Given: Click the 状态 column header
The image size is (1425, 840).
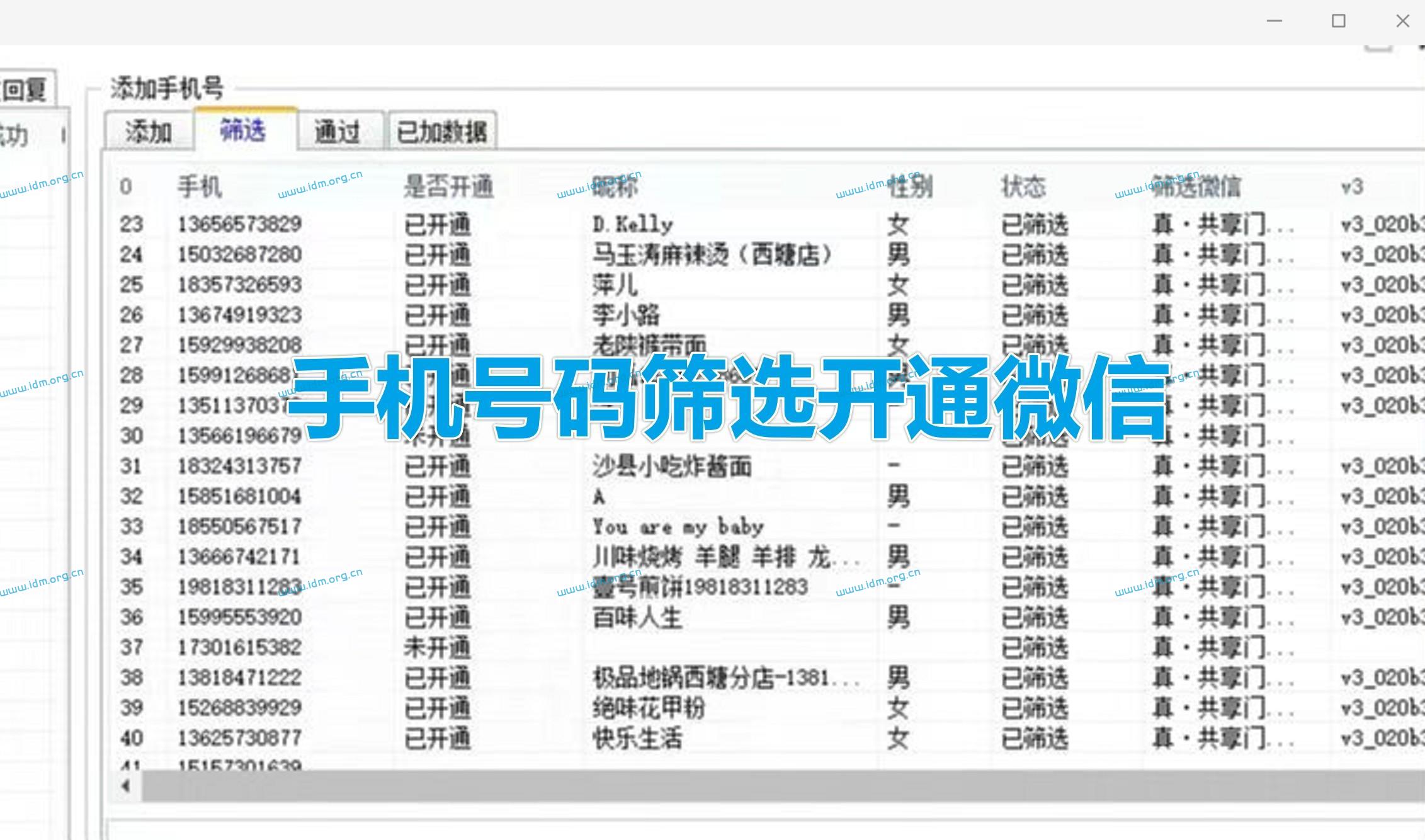Looking at the screenshot, I should point(1023,187).
